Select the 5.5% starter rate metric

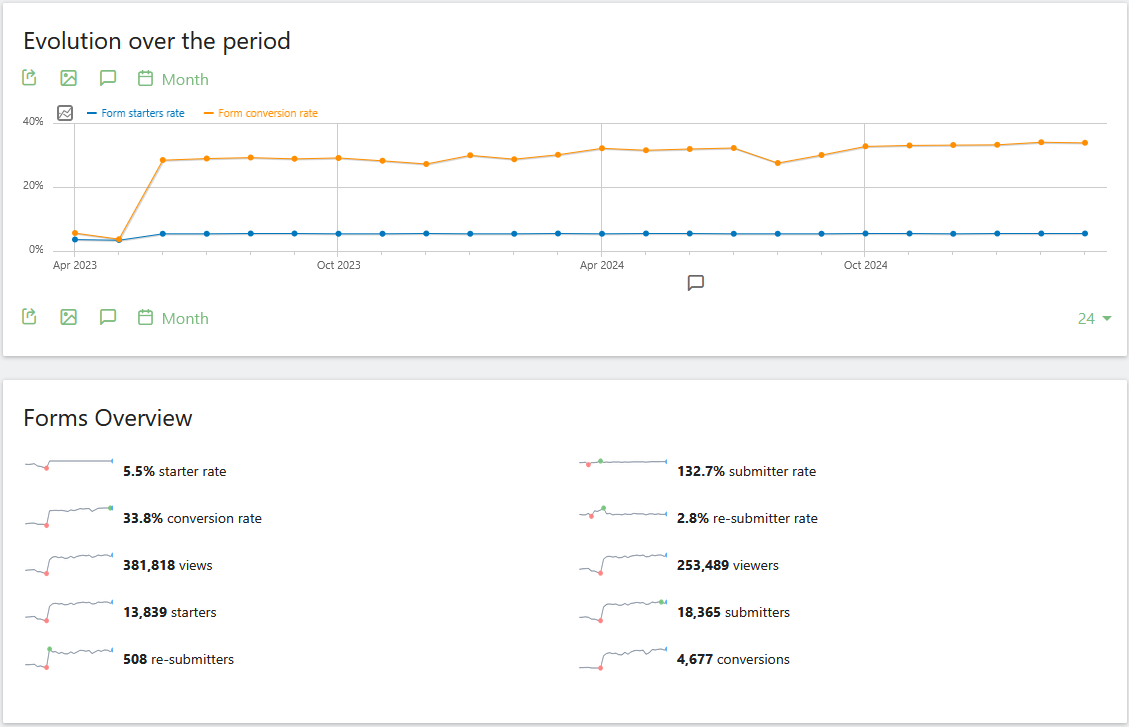[174, 471]
